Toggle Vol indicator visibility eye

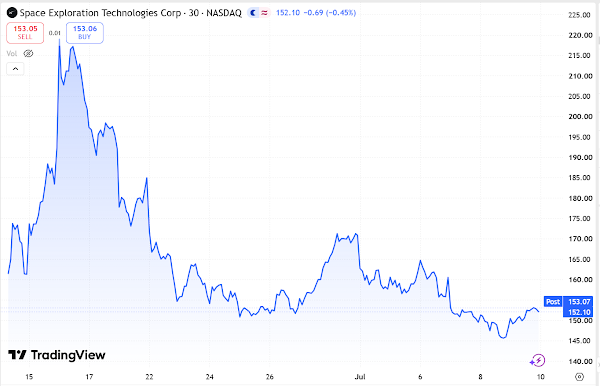[28, 54]
